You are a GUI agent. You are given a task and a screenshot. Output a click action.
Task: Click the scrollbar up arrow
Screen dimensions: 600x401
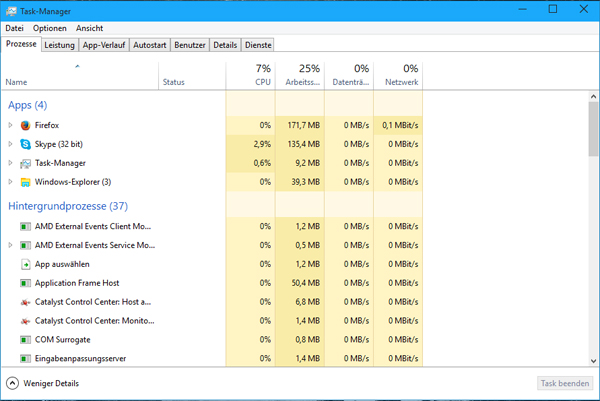coord(593,97)
